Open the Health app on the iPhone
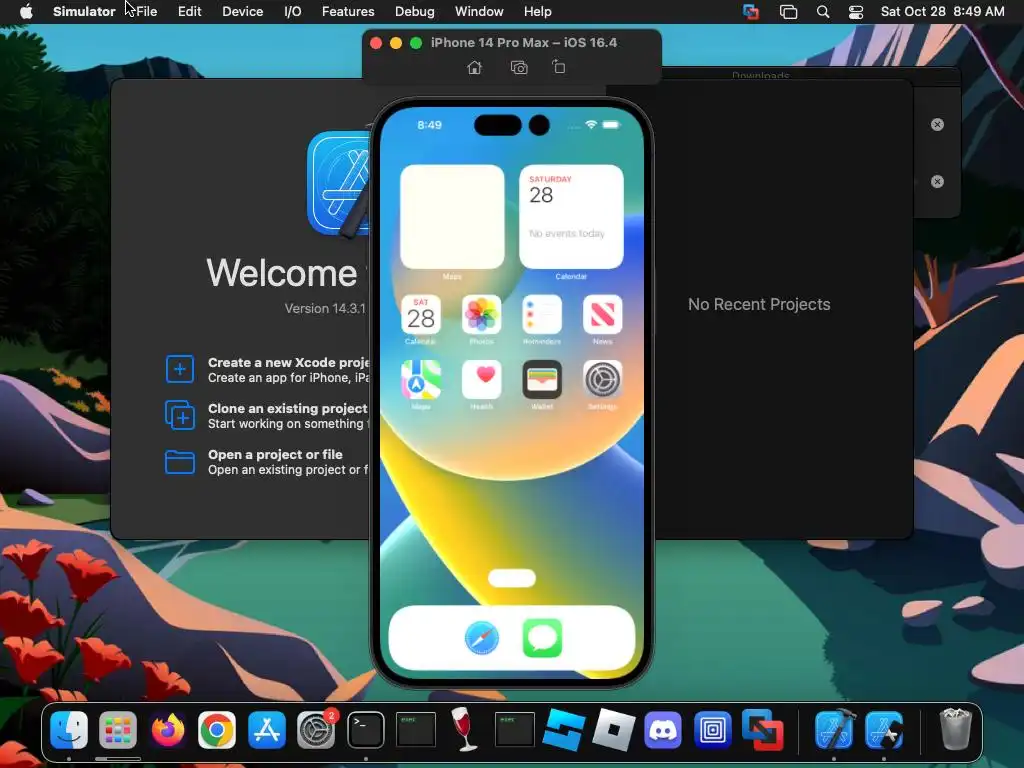The width and height of the screenshot is (1024, 768). 481,379
